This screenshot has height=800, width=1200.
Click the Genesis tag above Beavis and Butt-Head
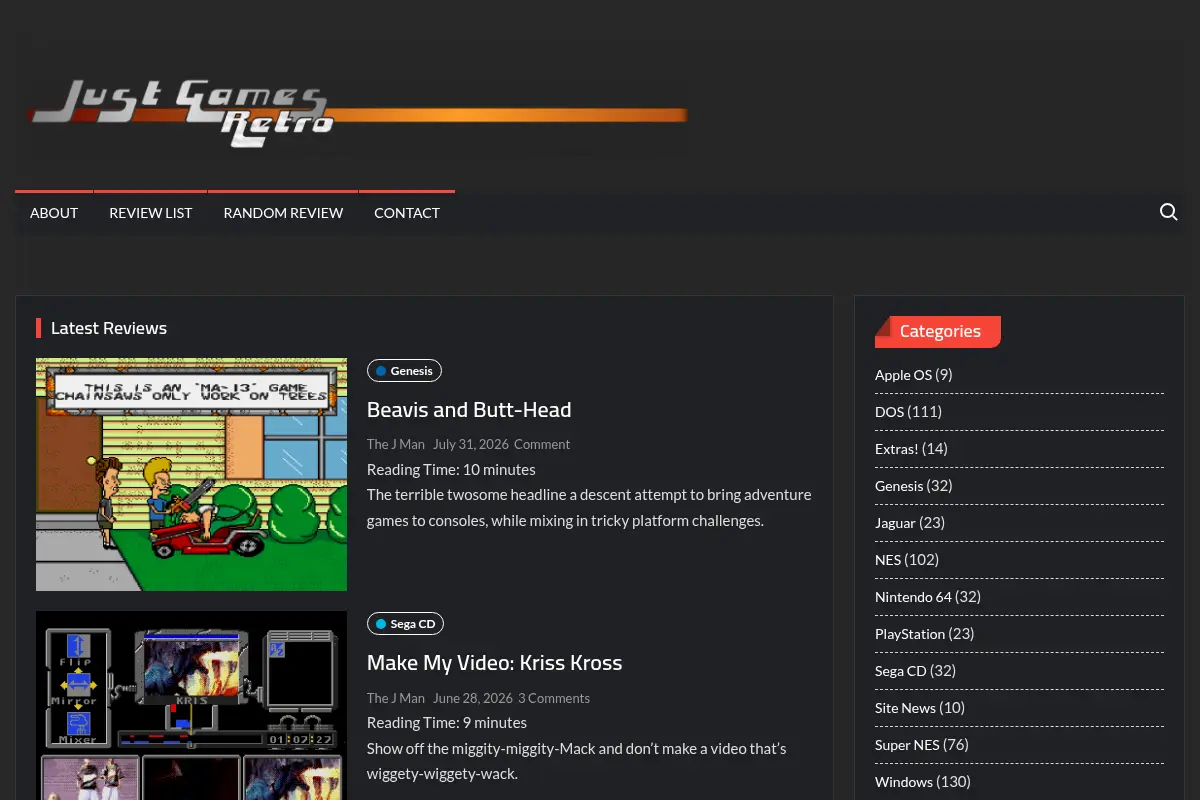pyautogui.click(x=404, y=370)
